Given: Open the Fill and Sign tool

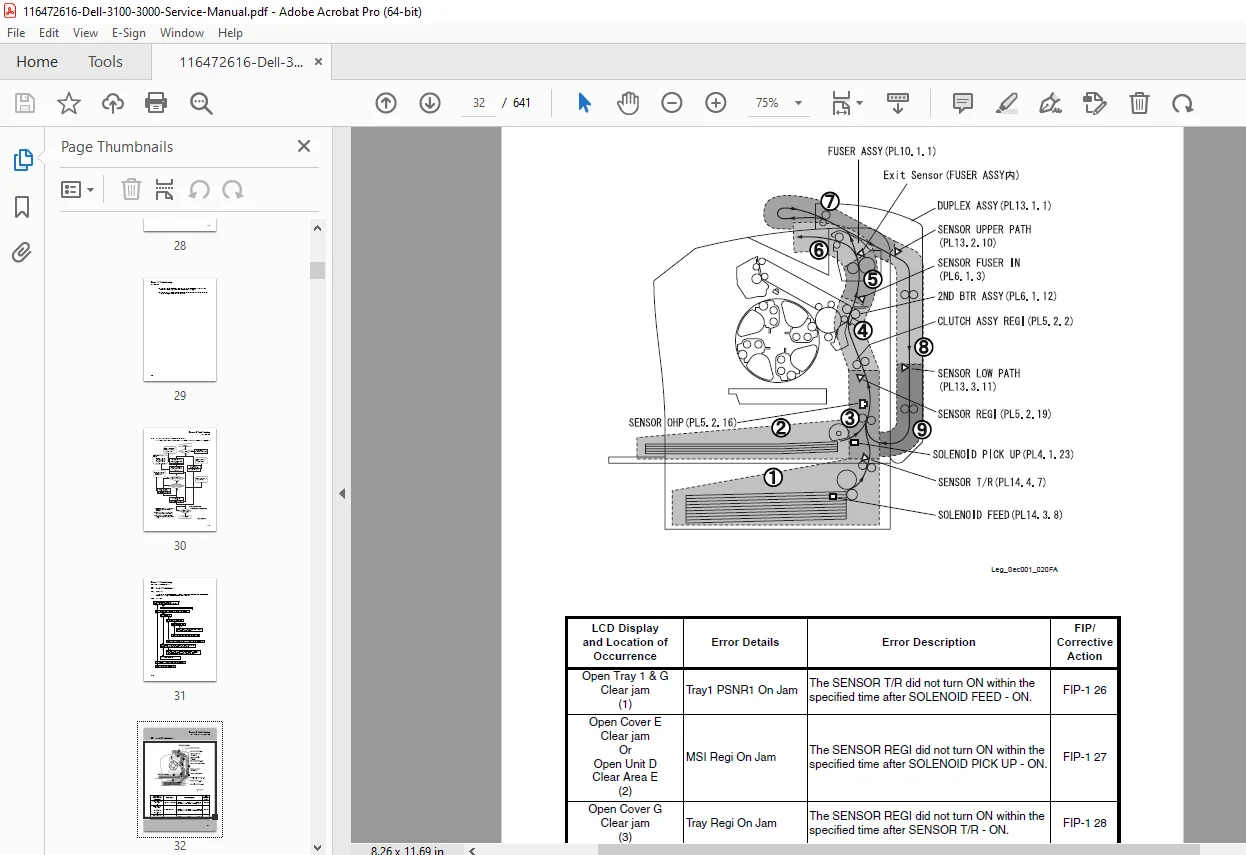Looking at the screenshot, I should (x=1050, y=103).
